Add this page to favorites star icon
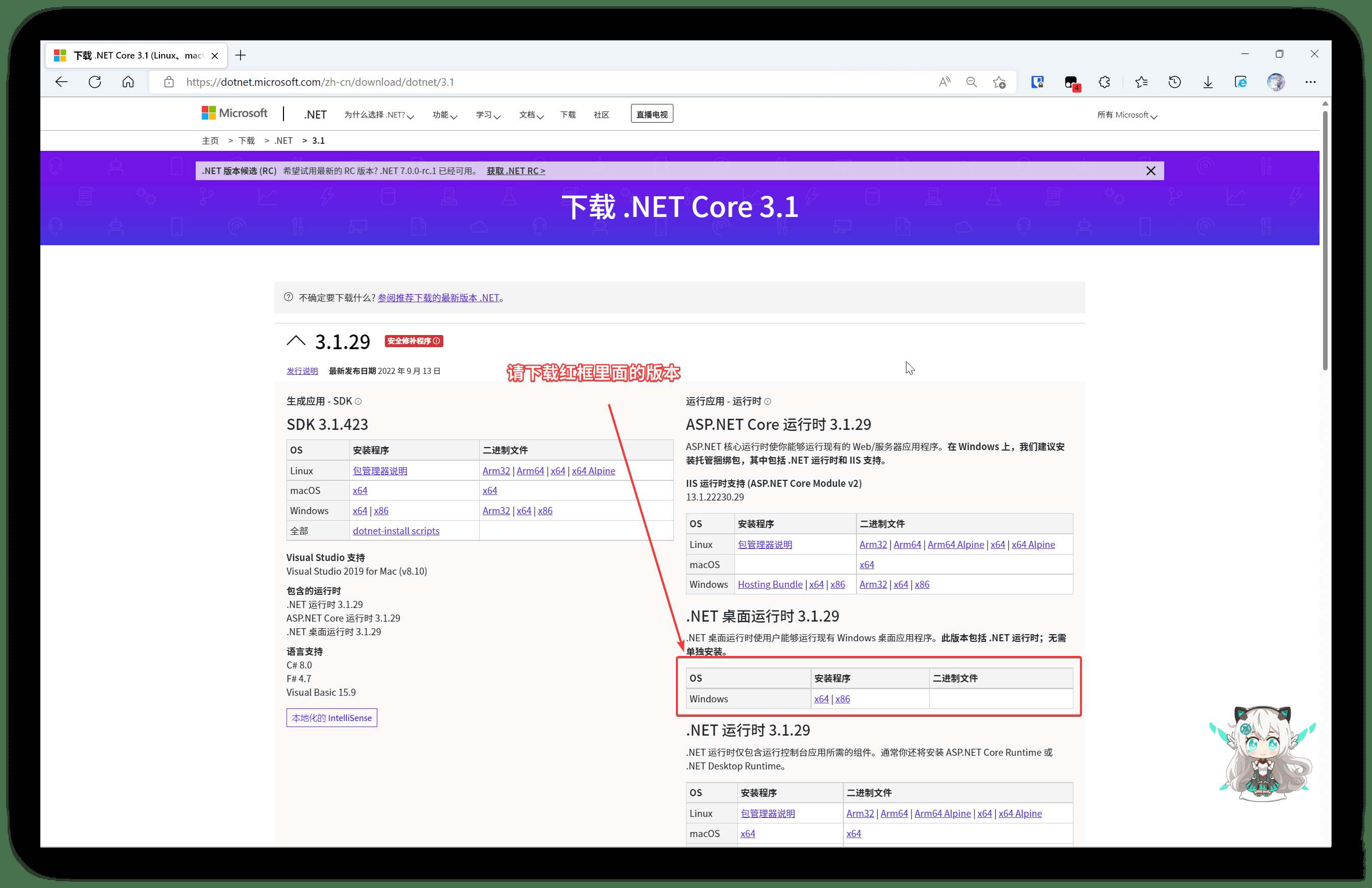 point(1000,82)
